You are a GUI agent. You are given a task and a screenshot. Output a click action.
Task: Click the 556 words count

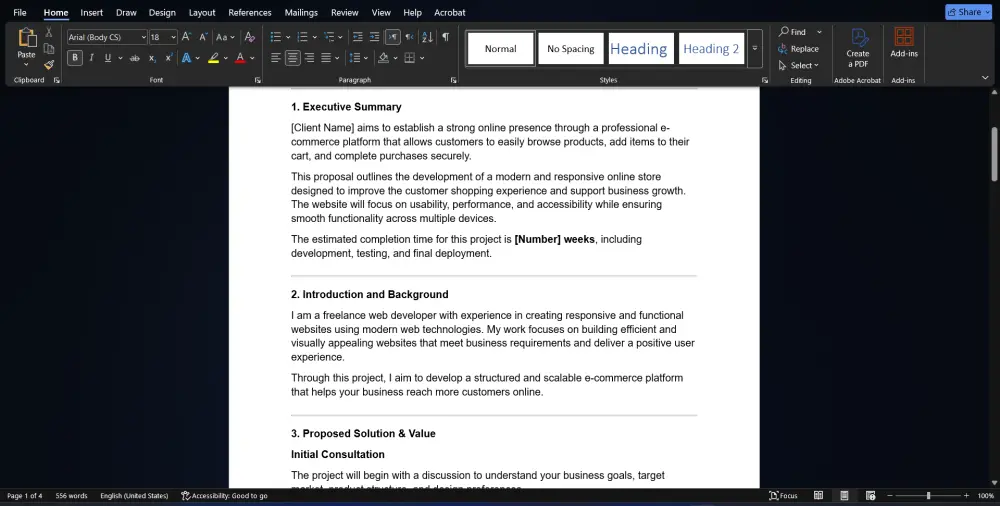71,496
